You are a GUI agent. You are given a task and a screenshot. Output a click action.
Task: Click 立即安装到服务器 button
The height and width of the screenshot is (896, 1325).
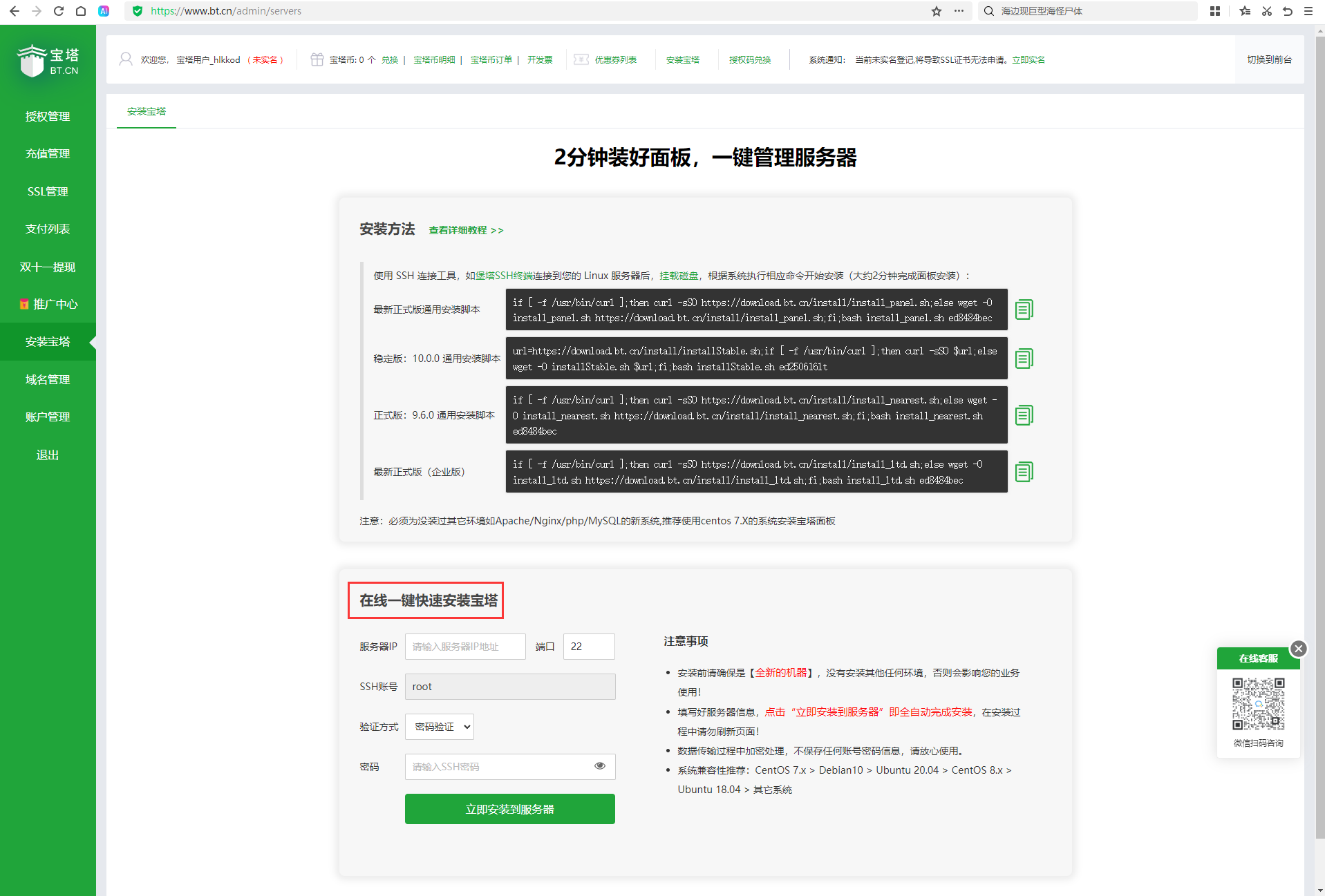point(509,809)
